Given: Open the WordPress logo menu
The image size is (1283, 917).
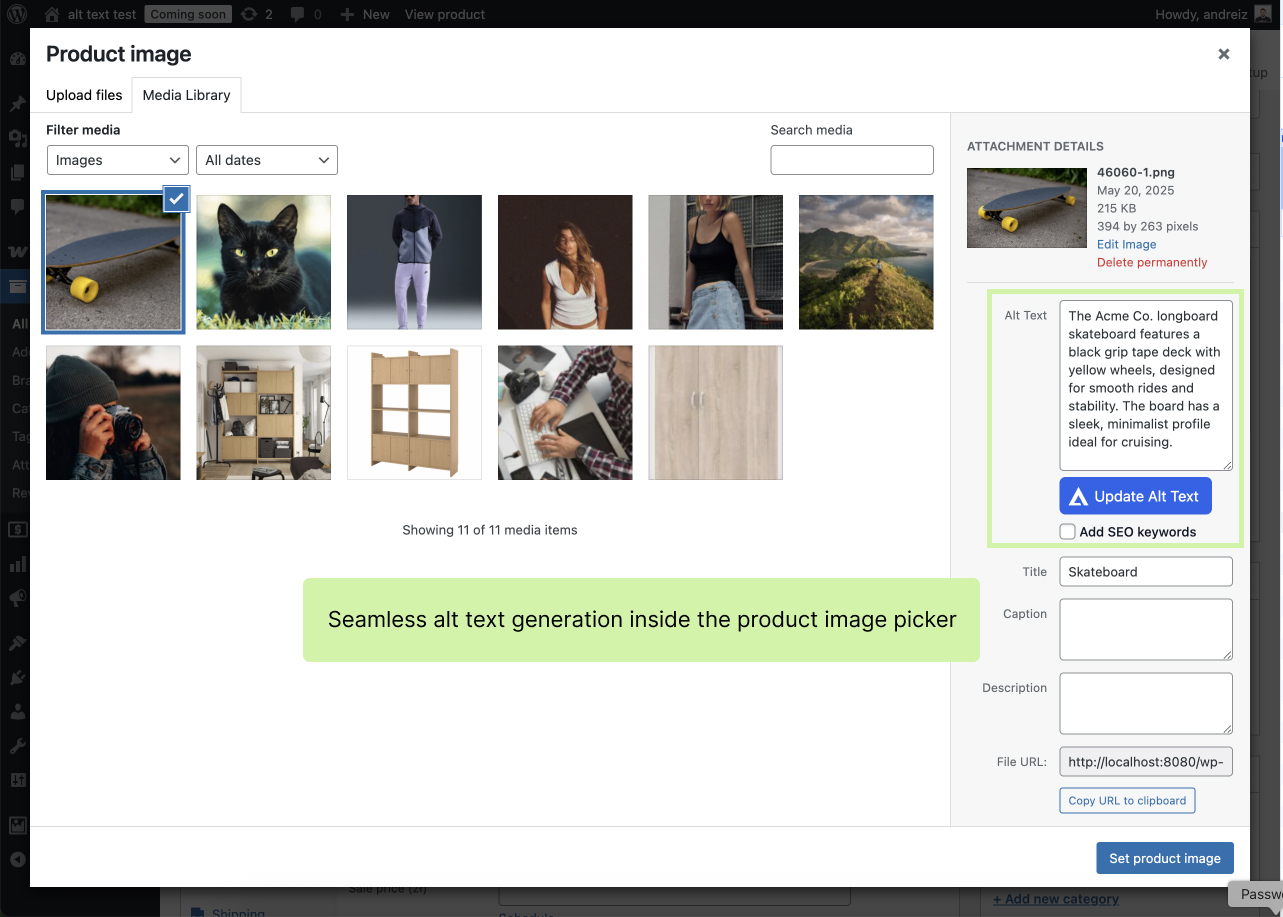Looking at the screenshot, I should pyautogui.click(x=16, y=14).
